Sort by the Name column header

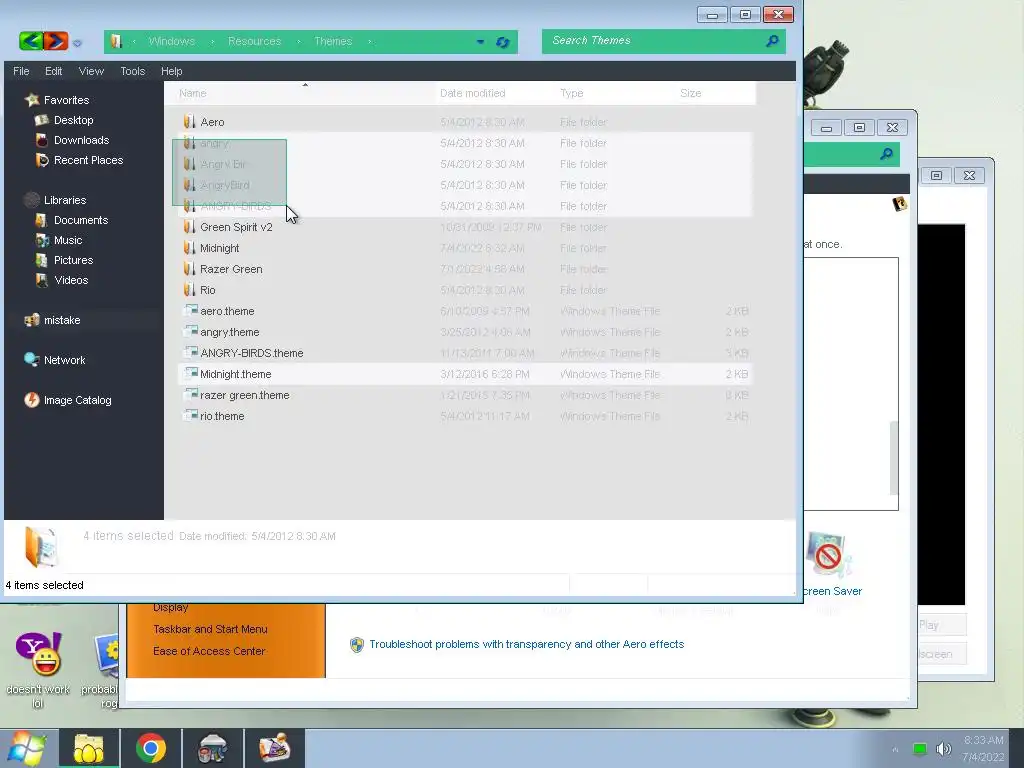tap(304, 93)
